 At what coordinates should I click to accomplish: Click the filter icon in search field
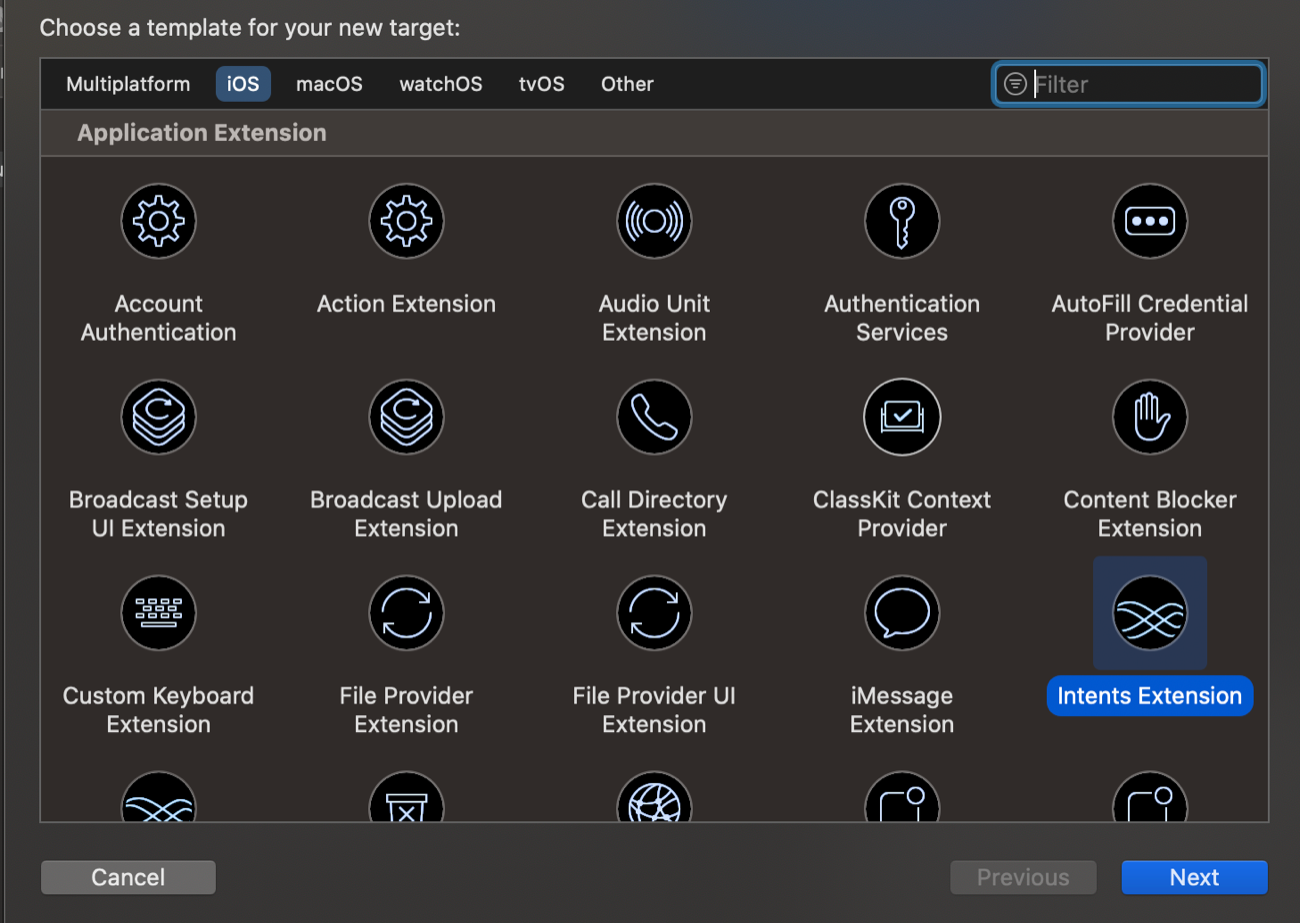pyautogui.click(x=1015, y=84)
